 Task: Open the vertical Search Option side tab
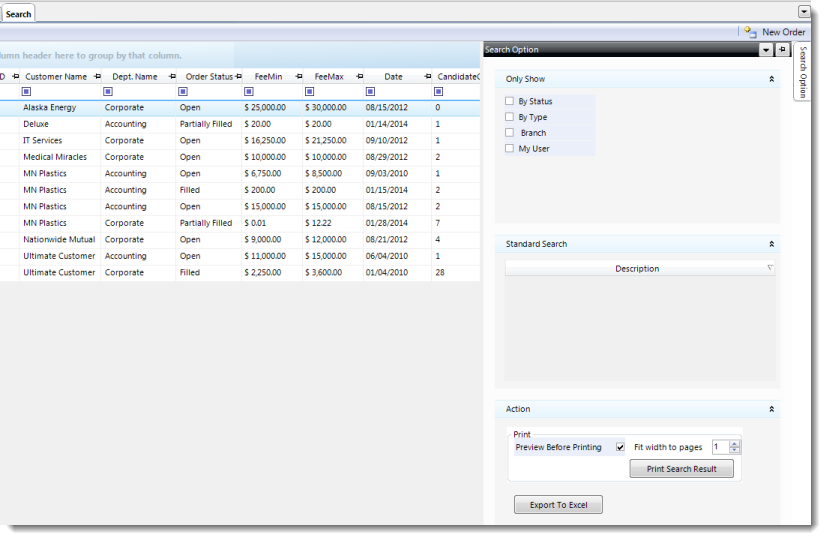pos(802,72)
